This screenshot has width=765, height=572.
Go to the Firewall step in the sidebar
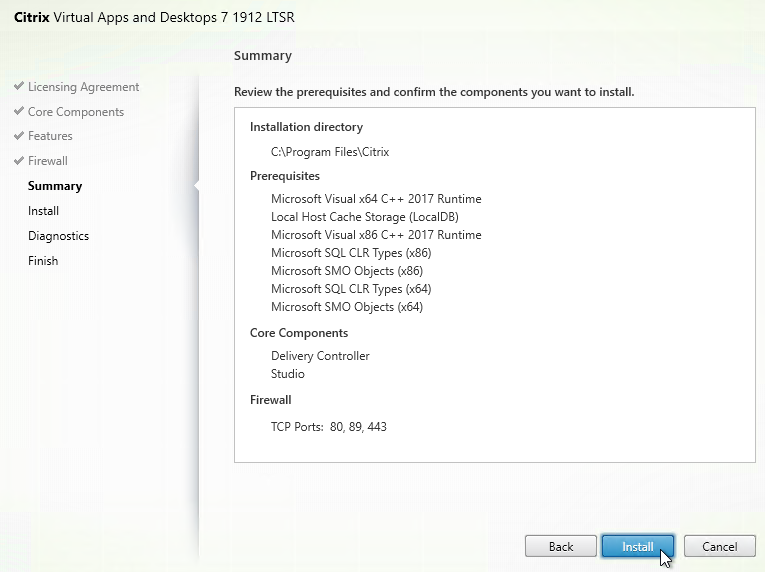coord(47,161)
